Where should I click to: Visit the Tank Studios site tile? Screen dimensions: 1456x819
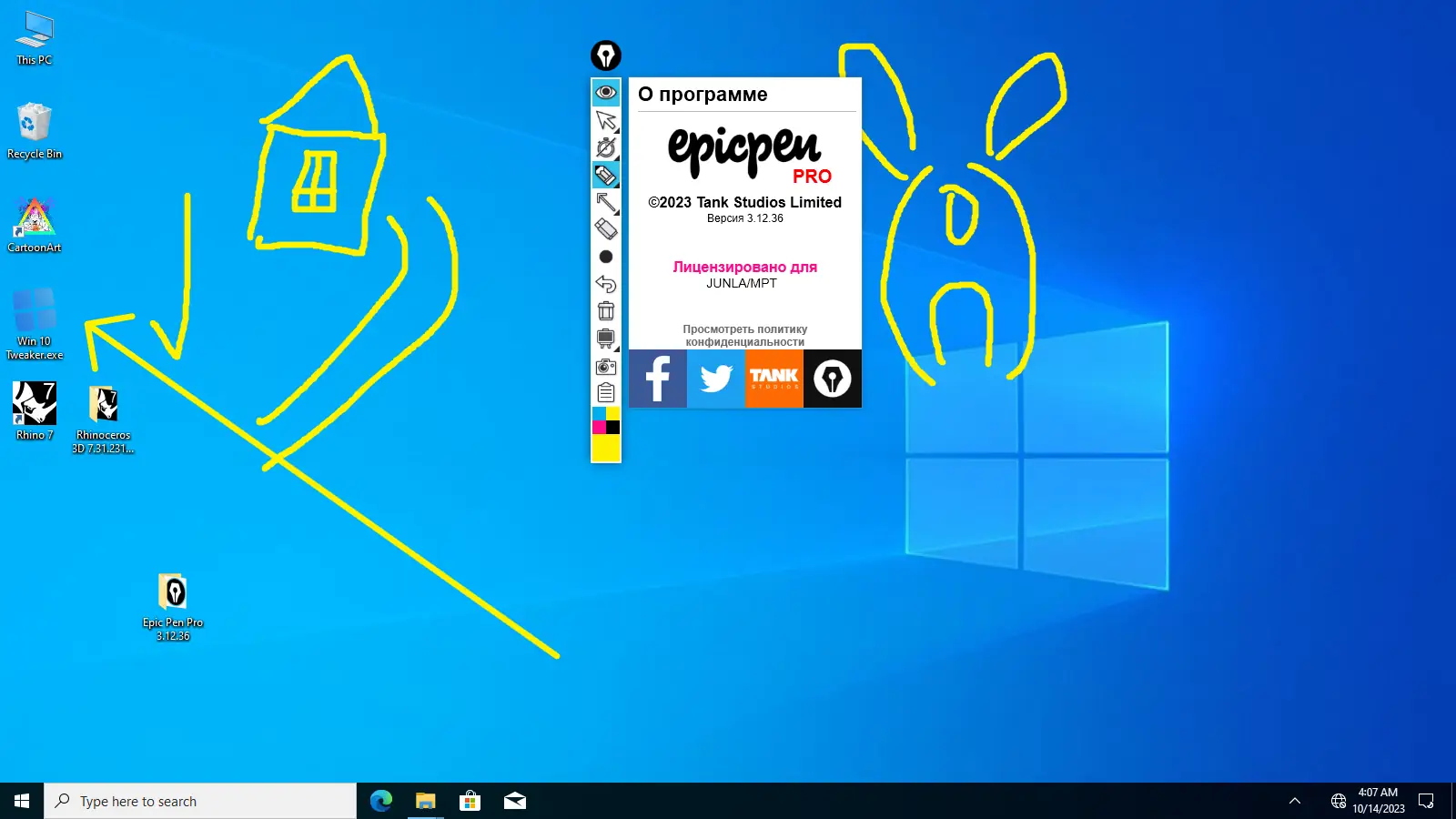[x=774, y=379]
